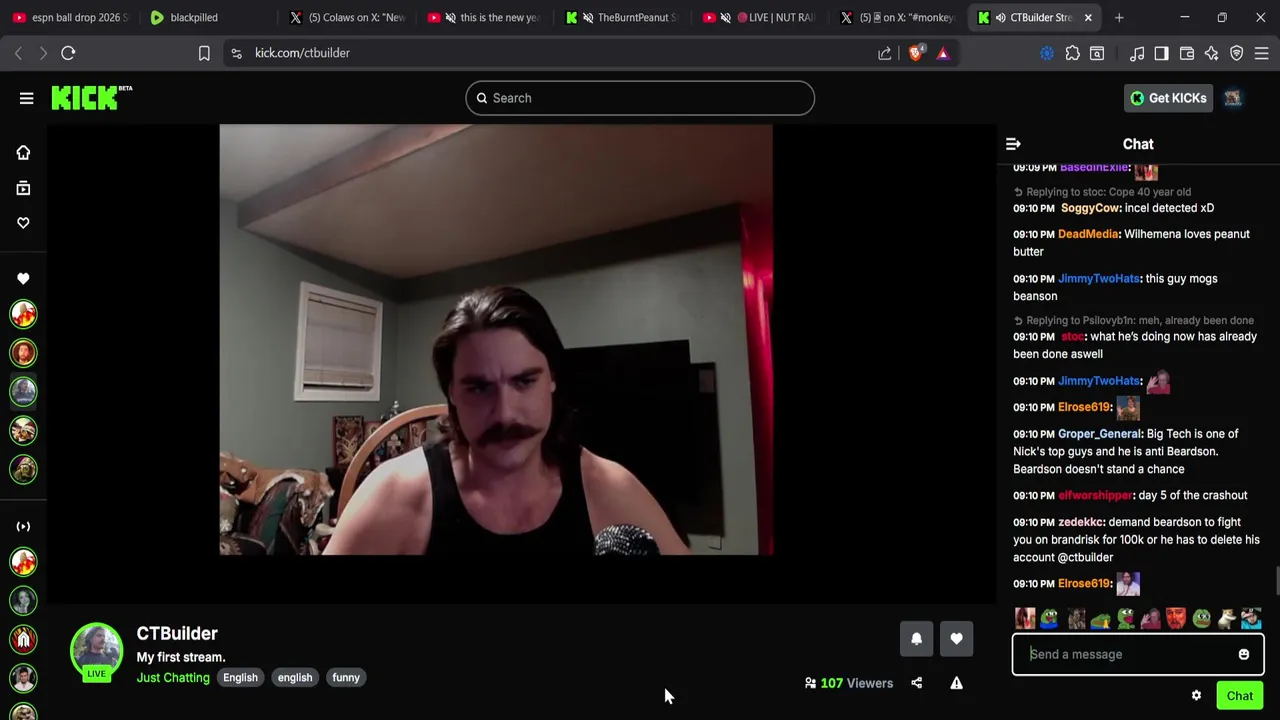Open the media control music note icon
Image resolution: width=1280 pixels, height=720 pixels.
1137,53
